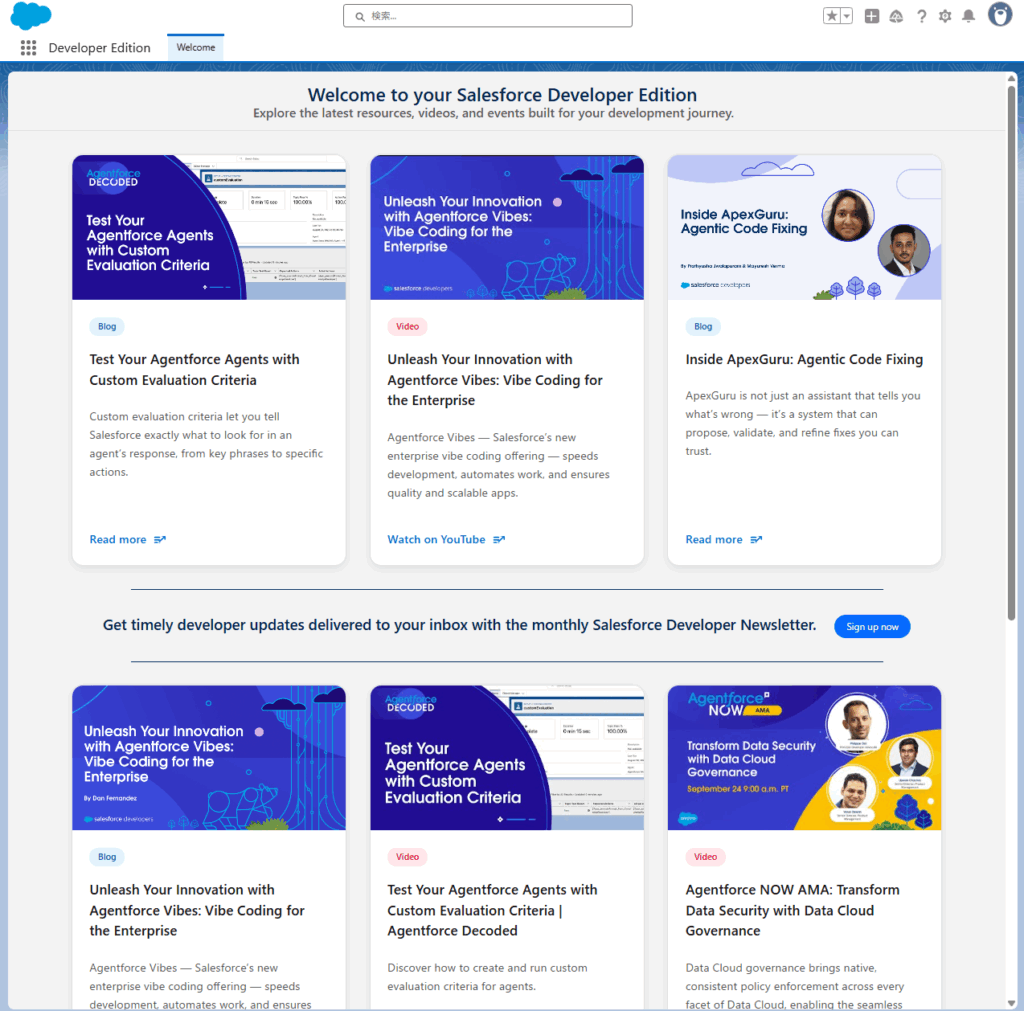Open the Agentforce NOW AMA banner image
The width and height of the screenshot is (1024, 1011).
tap(804, 757)
